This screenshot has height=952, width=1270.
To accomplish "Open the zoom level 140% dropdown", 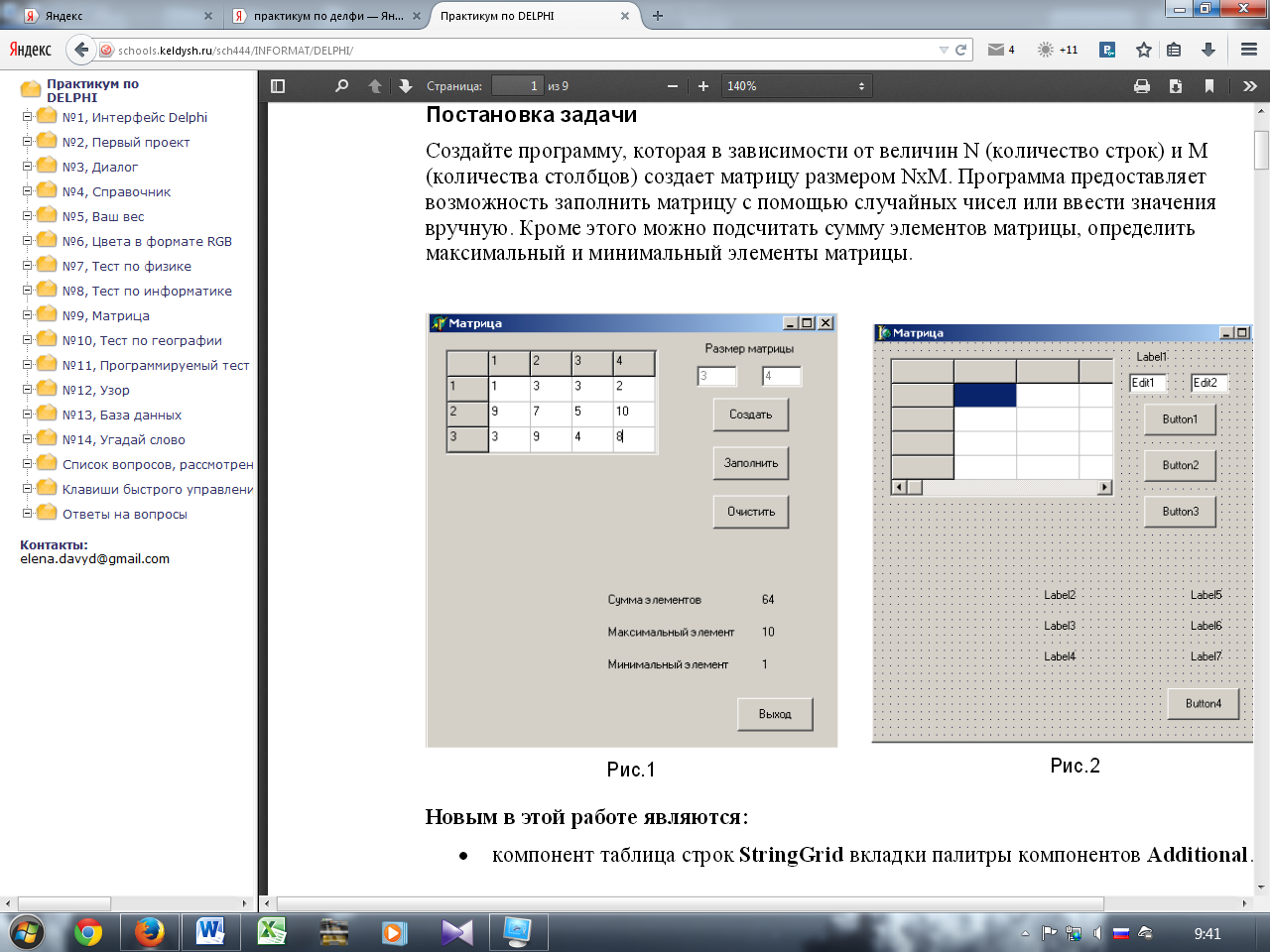I will pos(797,86).
